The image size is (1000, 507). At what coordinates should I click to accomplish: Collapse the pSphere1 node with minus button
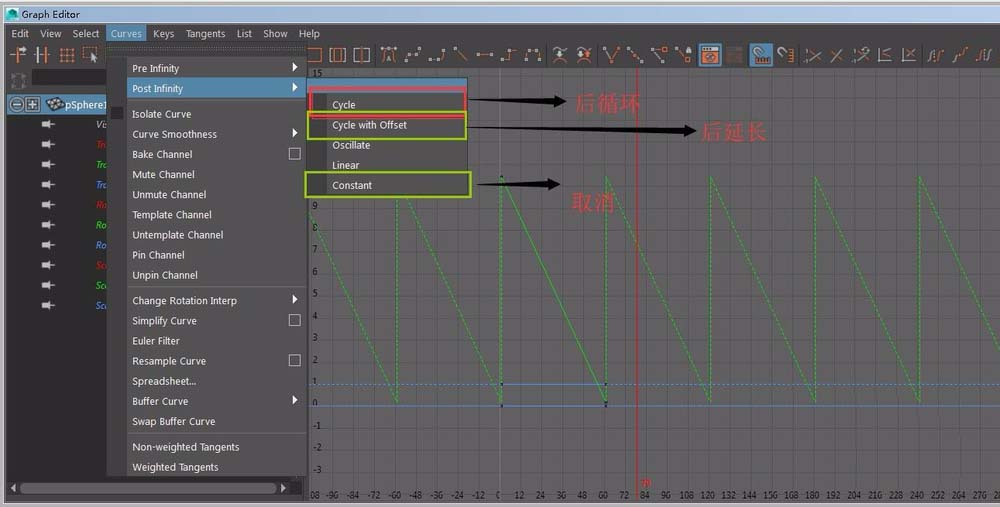pyautogui.click(x=17, y=104)
